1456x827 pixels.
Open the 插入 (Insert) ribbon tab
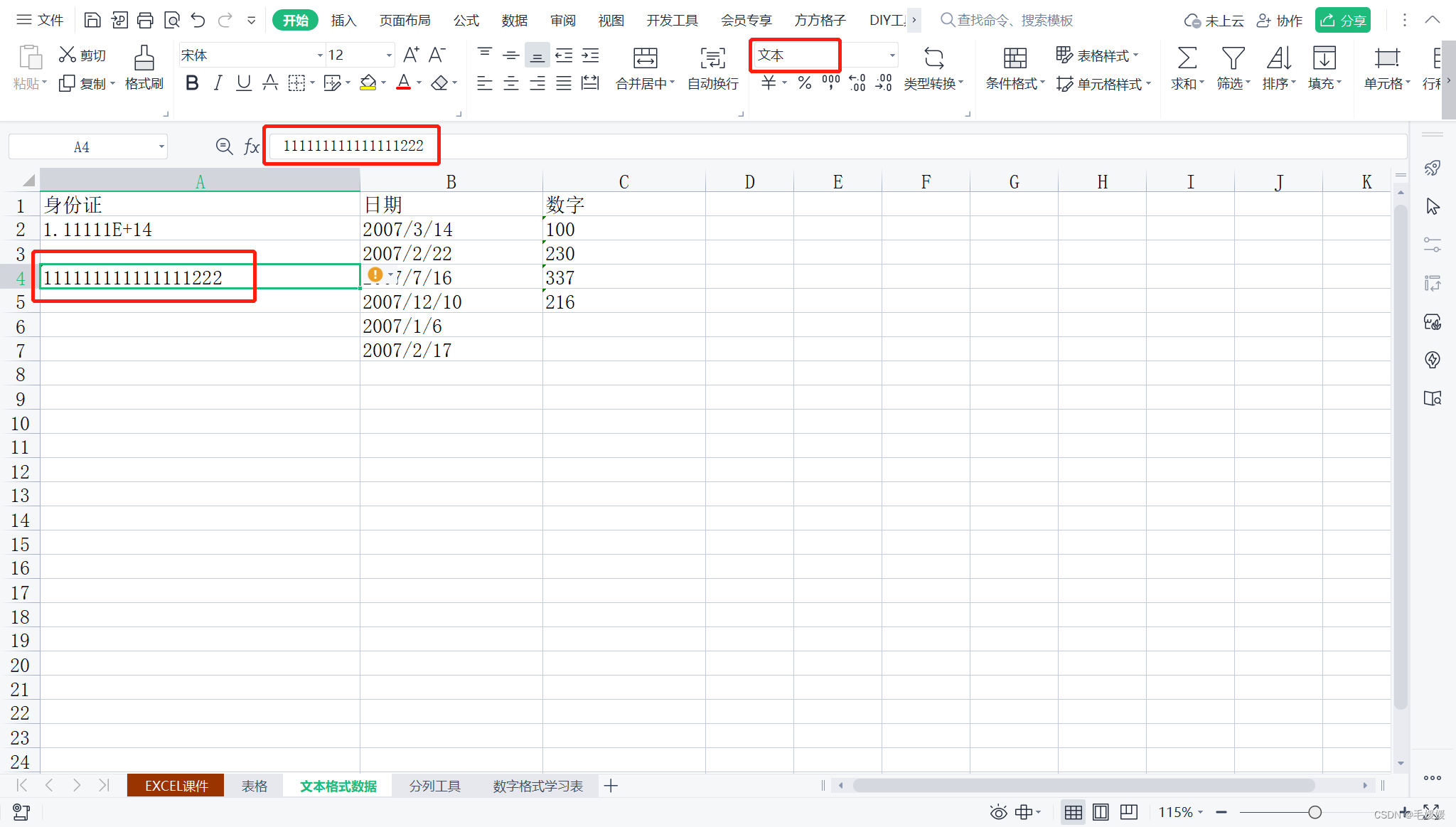(343, 20)
